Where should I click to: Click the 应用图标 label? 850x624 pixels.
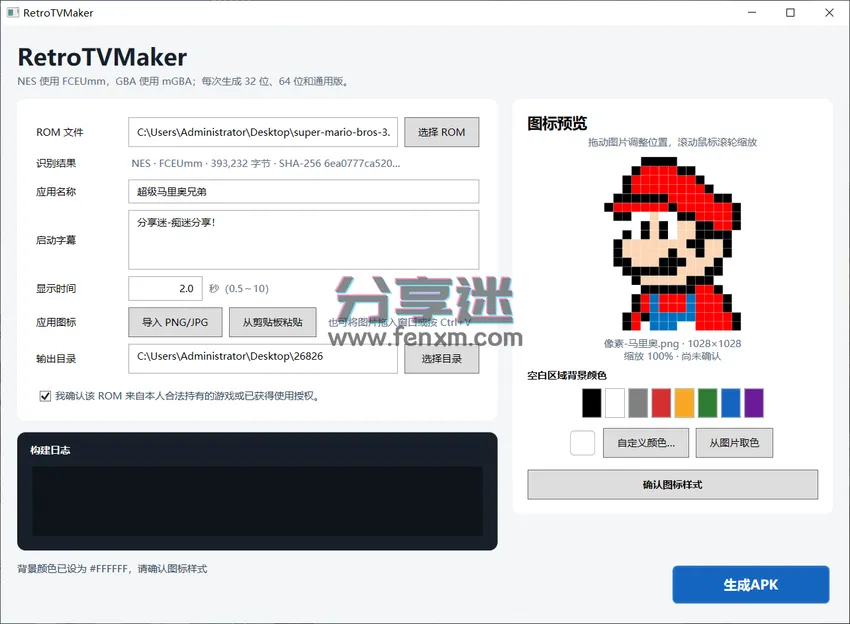56,323
